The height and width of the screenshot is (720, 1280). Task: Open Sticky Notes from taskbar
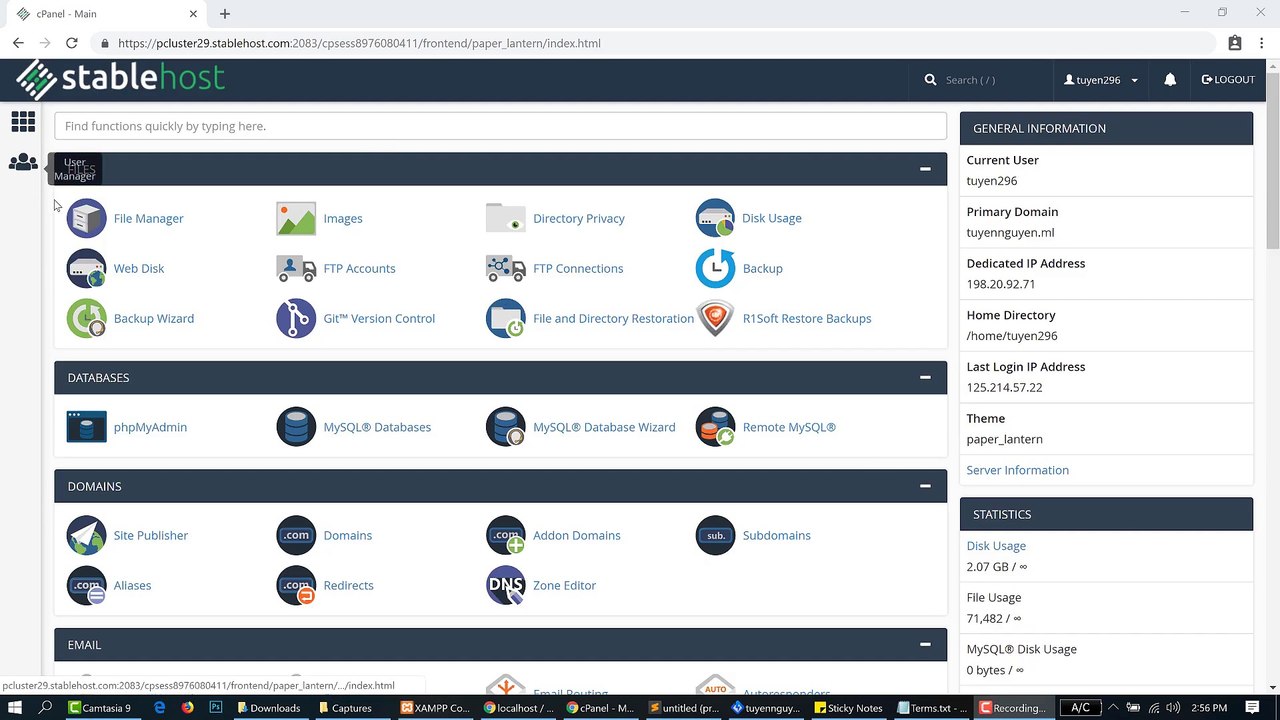pyautogui.click(x=848, y=708)
